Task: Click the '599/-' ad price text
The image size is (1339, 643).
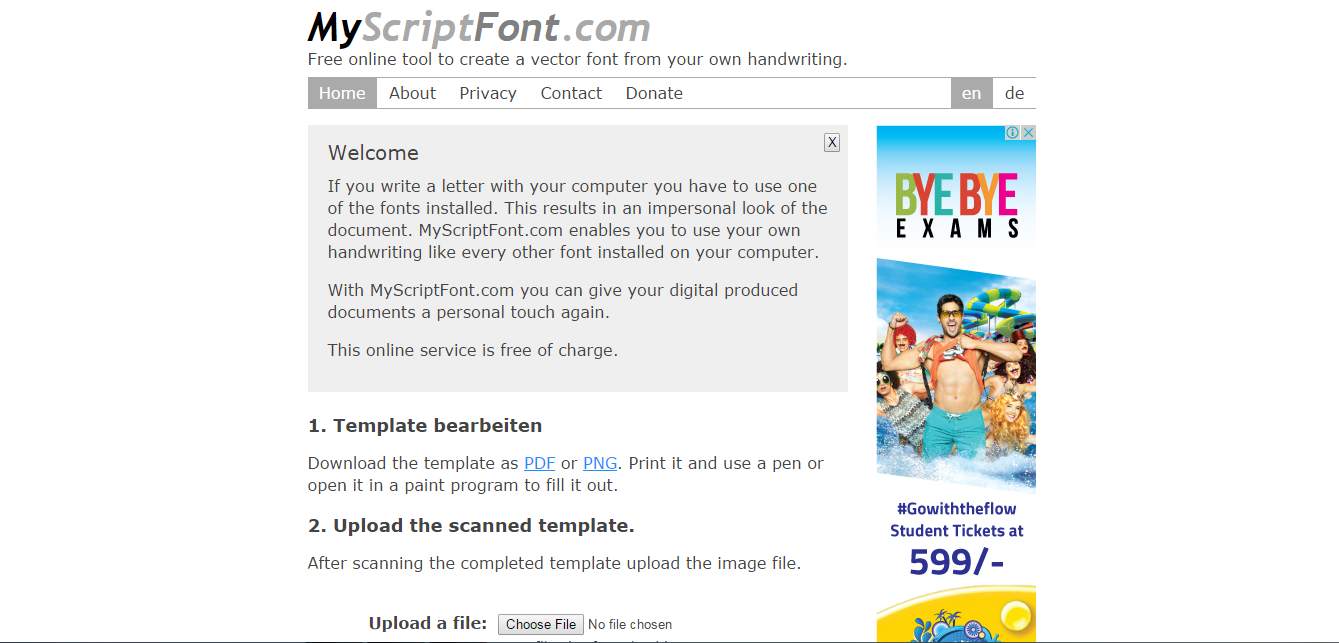Action: tap(956, 562)
